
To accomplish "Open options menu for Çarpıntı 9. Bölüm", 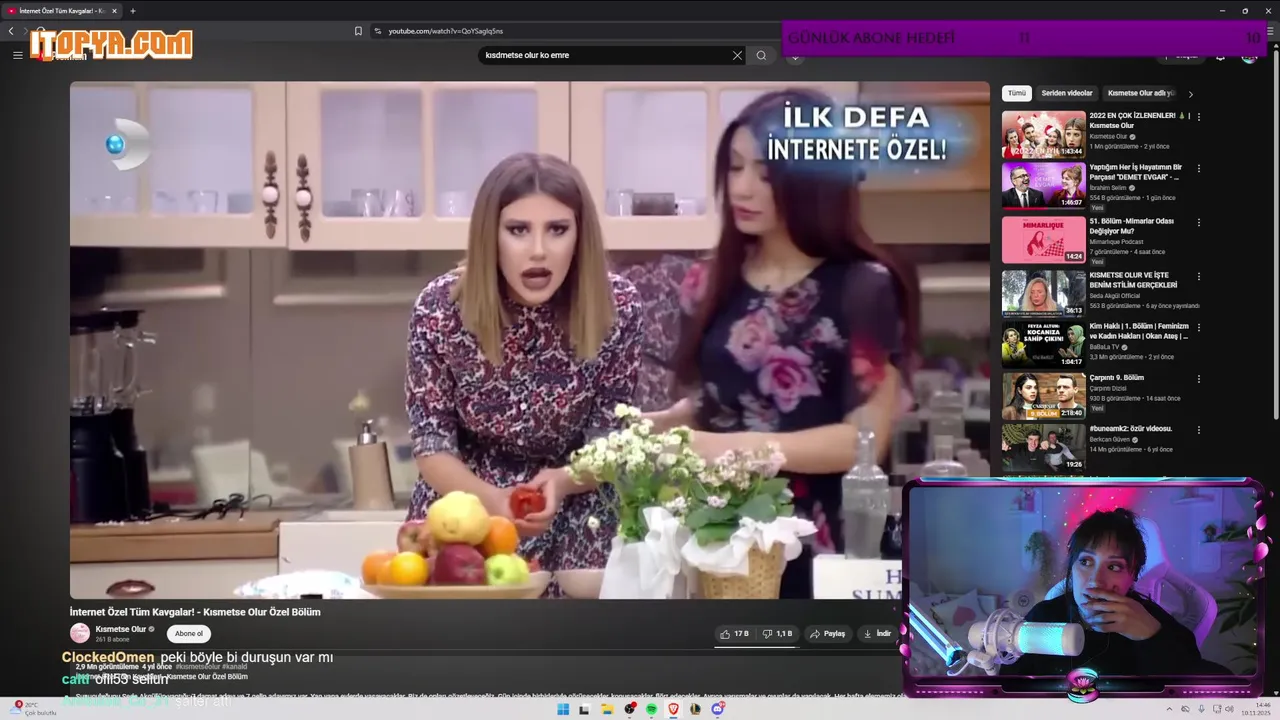I will pos(1199,379).
